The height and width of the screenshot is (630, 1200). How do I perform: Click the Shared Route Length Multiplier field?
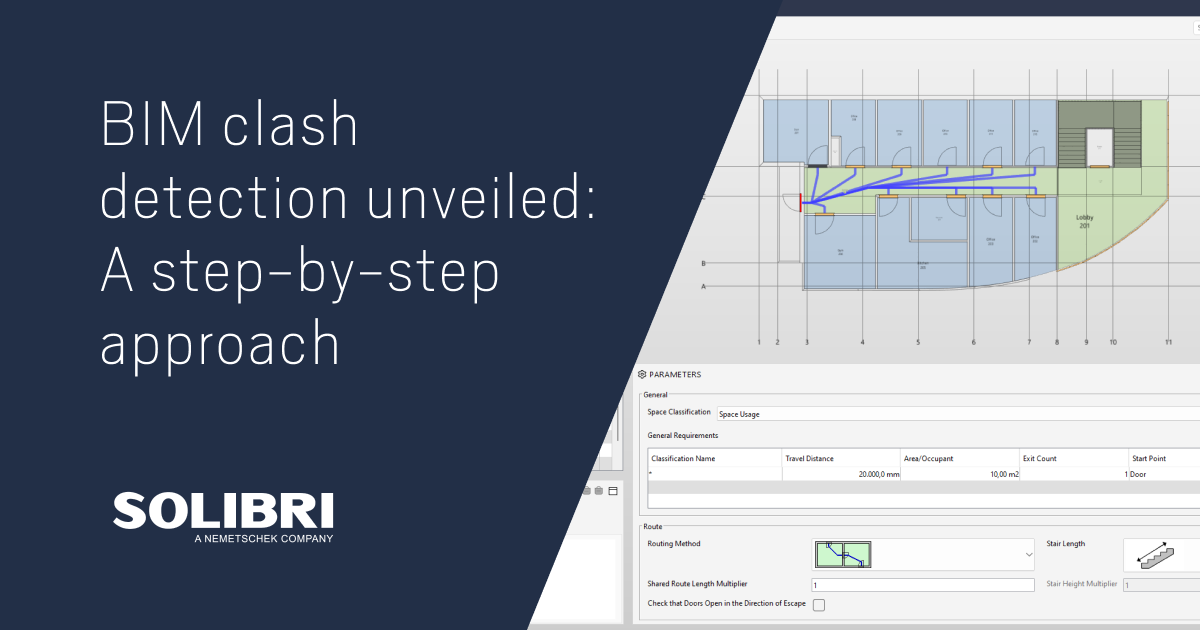coord(922,585)
